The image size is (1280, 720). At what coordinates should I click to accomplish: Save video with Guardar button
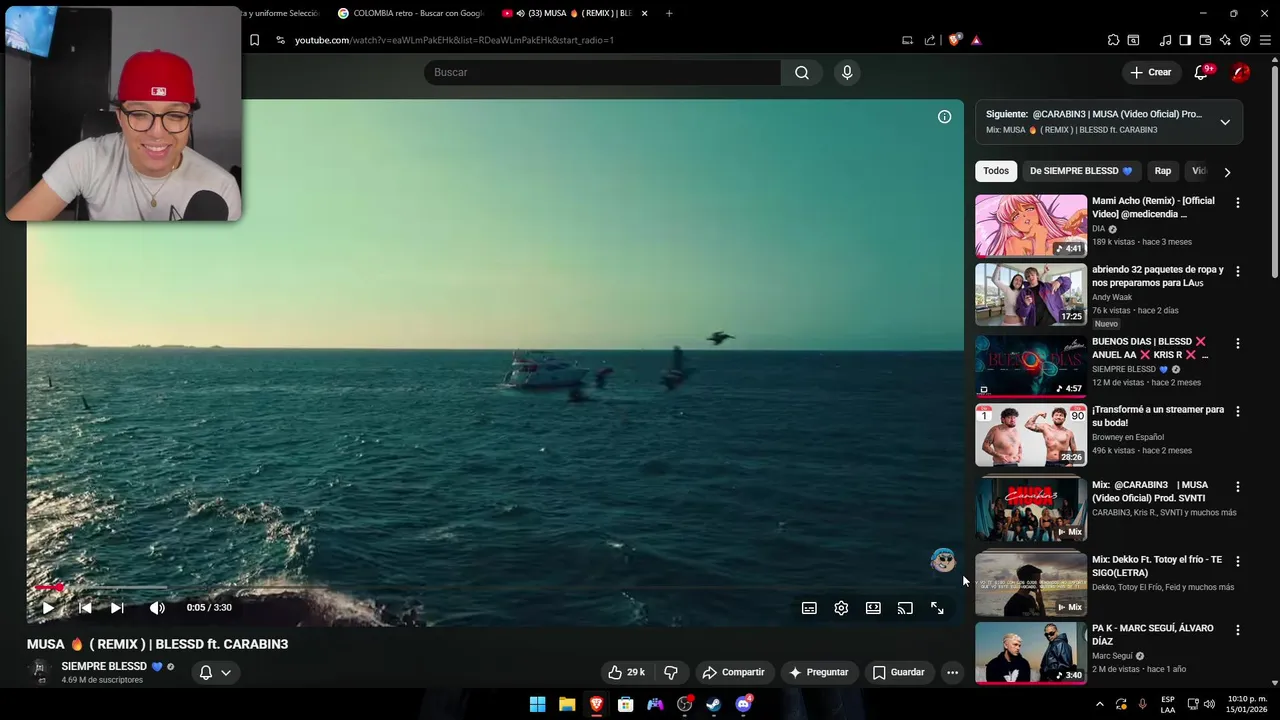point(899,672)
